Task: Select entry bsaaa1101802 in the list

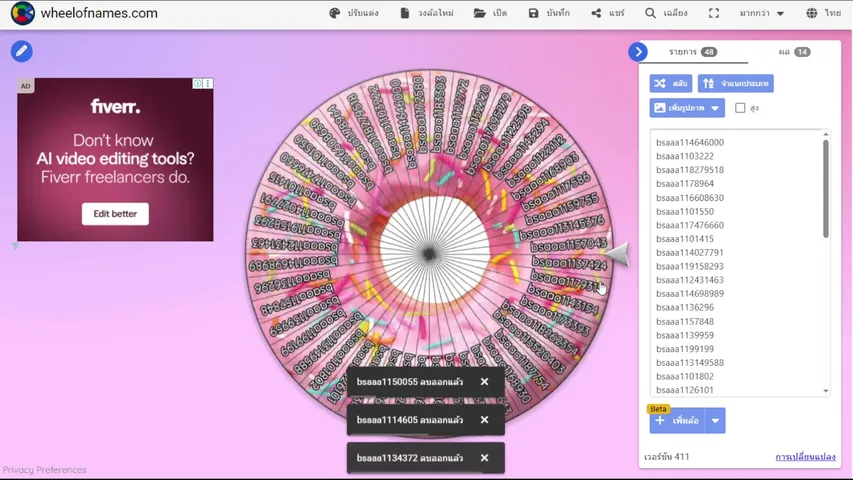Action: [685, 376]
